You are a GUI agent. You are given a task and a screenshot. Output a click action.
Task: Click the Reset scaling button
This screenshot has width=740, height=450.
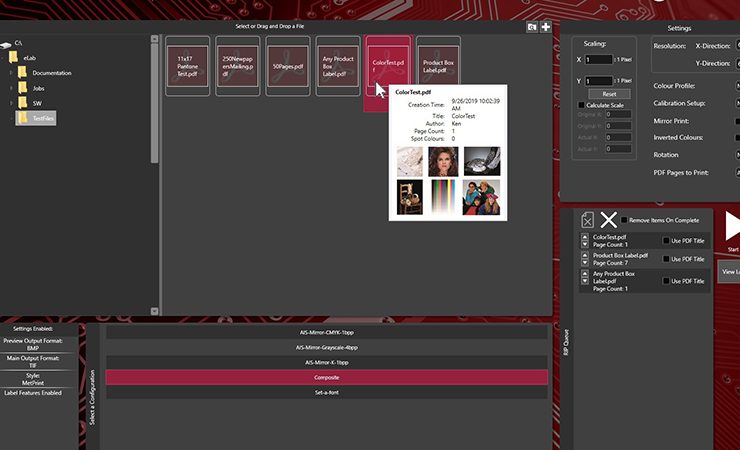click(x=609, y=93)
